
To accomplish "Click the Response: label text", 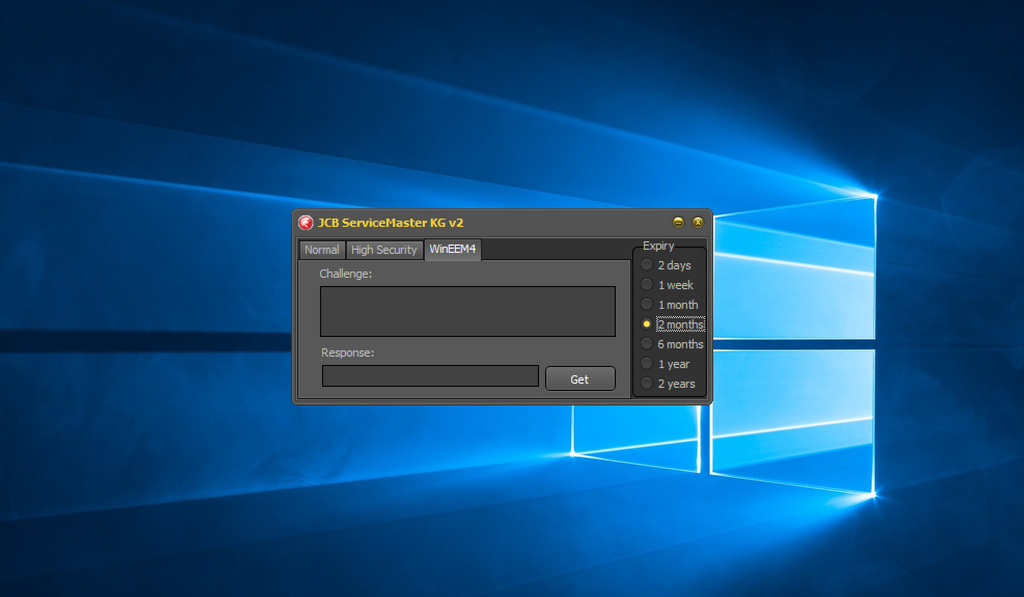I will tap(347, 352).
